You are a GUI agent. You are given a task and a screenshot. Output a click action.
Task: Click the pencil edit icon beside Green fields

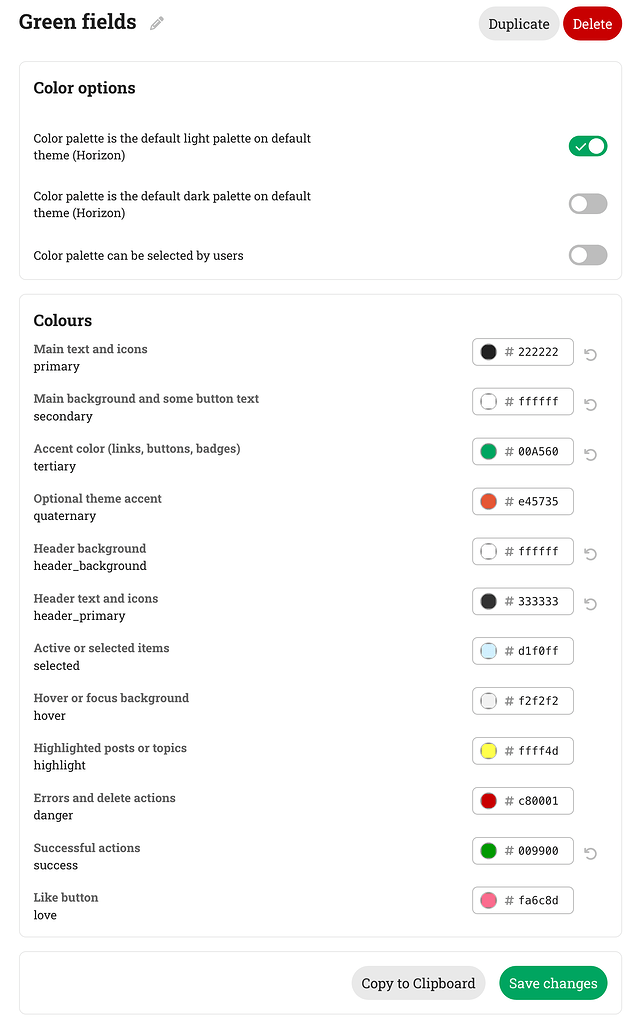tap(157, 23)
